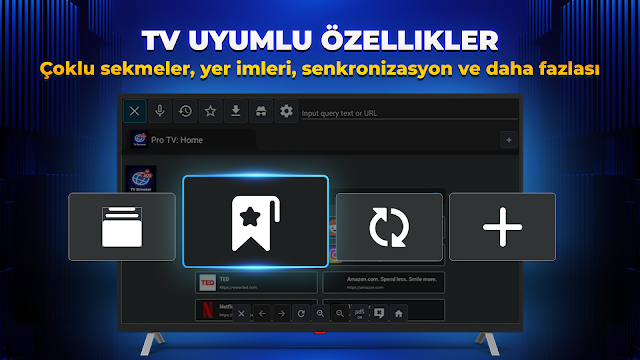Viewport: 640px width, 360px height.
Task: Zoom out of the page
Action: tap(340, 313)
